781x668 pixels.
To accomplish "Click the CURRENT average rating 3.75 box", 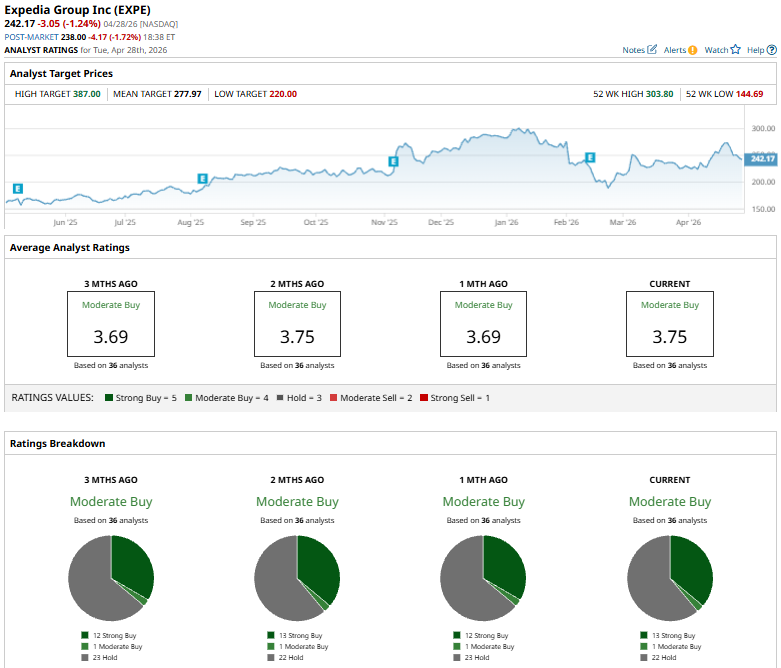I will coord(670,324).
